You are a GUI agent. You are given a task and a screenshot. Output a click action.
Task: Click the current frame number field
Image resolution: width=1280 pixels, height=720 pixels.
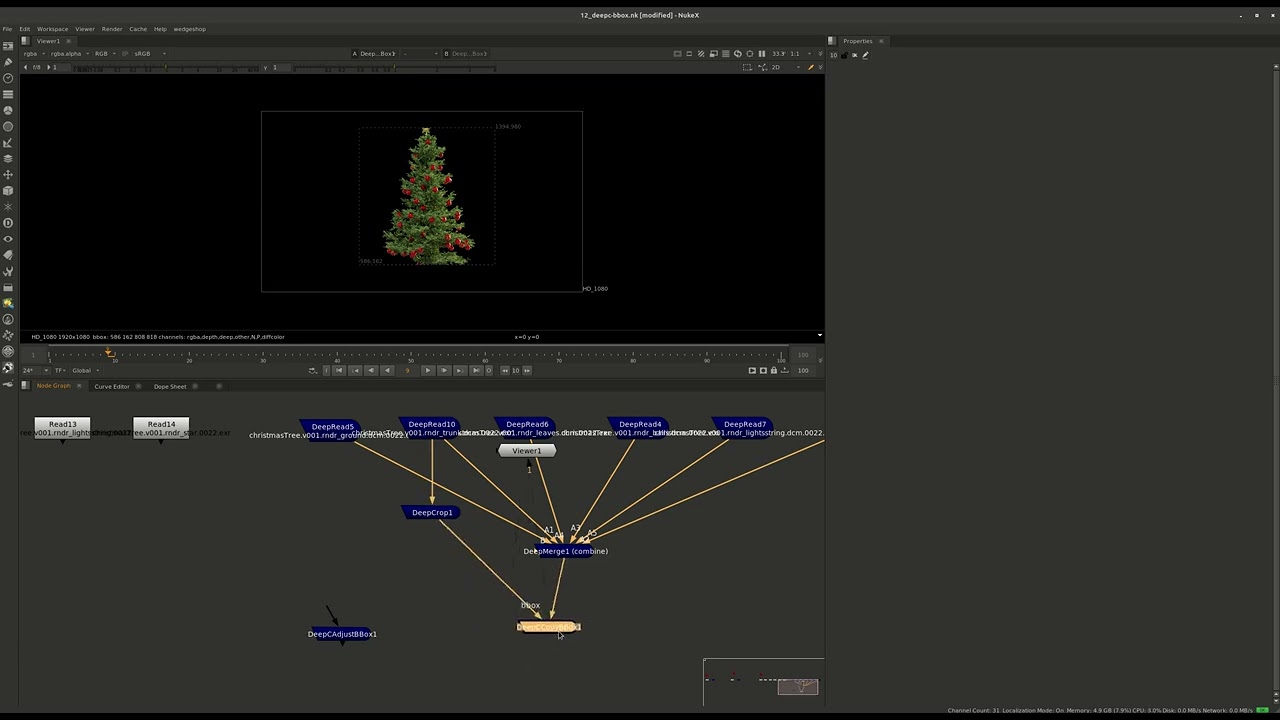pyautogui.click(x=407, y=370)
